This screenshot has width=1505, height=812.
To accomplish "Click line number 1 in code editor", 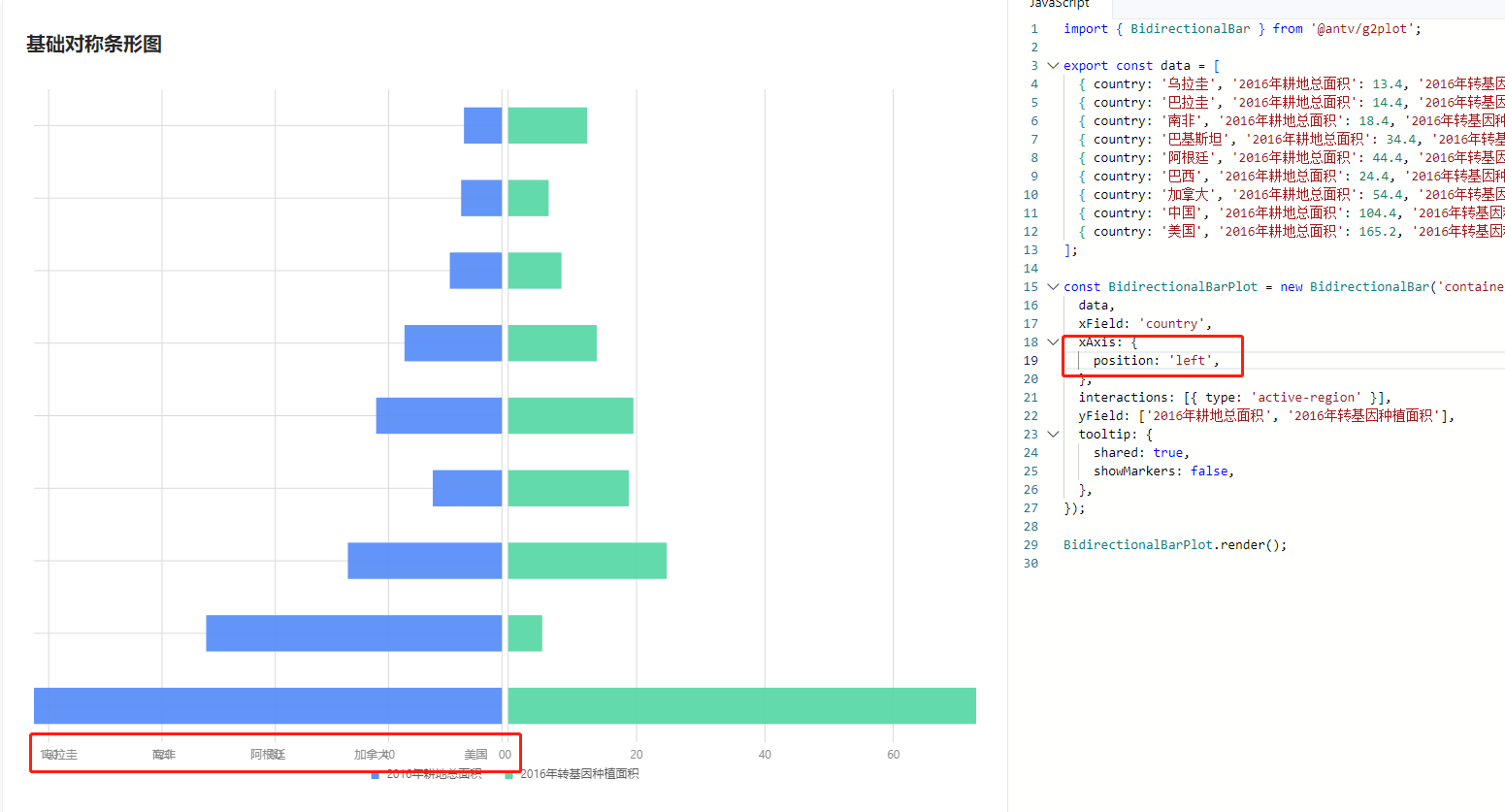I will pos(1032,28).
